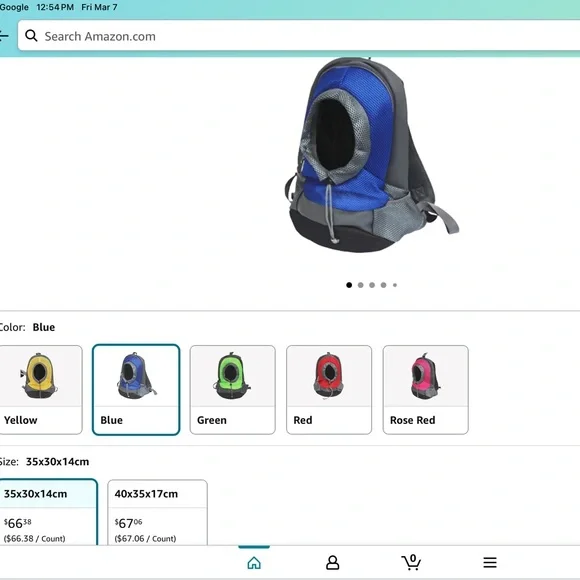Choose the Green backpack color
Screen dimensions: 580x580
[x=233, y=390]
